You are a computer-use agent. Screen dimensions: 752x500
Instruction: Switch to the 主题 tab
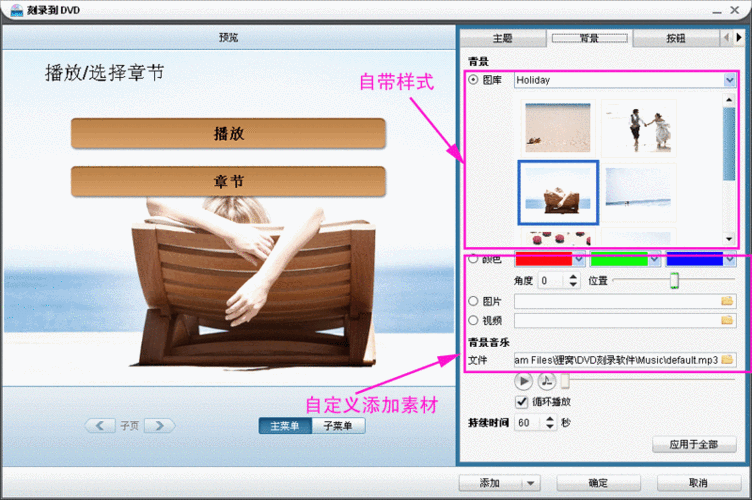[503, 38]
